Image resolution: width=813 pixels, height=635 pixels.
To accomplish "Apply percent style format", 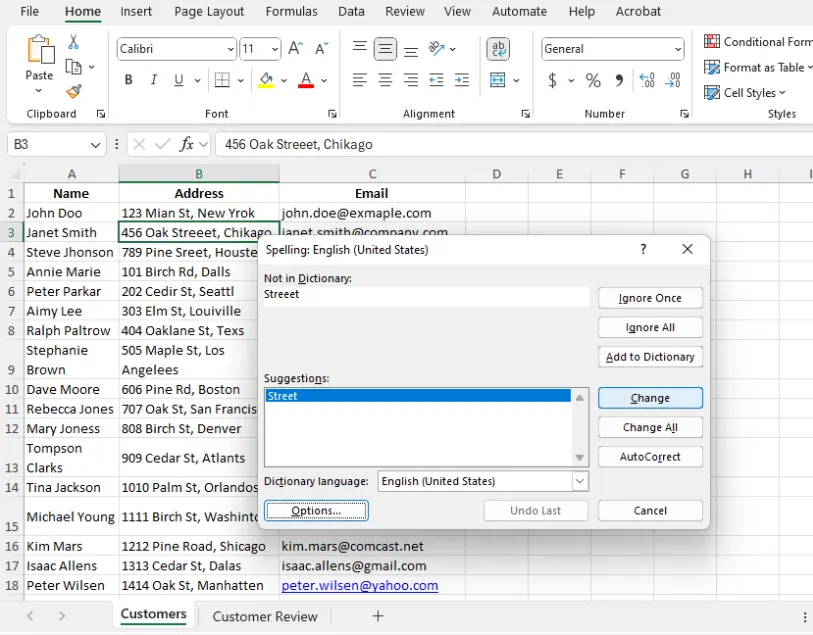I will [593, 80].
